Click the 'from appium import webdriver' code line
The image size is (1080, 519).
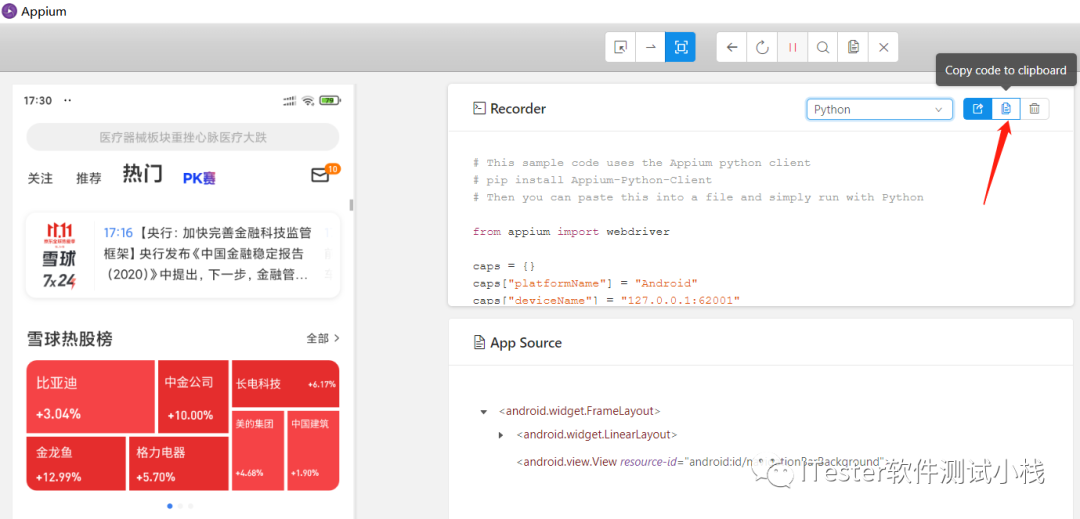point(571,232)
